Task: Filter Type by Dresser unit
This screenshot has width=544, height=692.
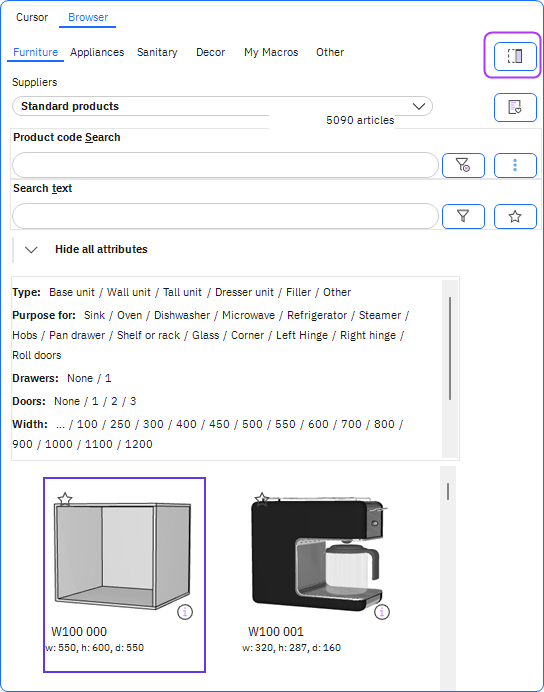Action: click(x=244, y=292)
